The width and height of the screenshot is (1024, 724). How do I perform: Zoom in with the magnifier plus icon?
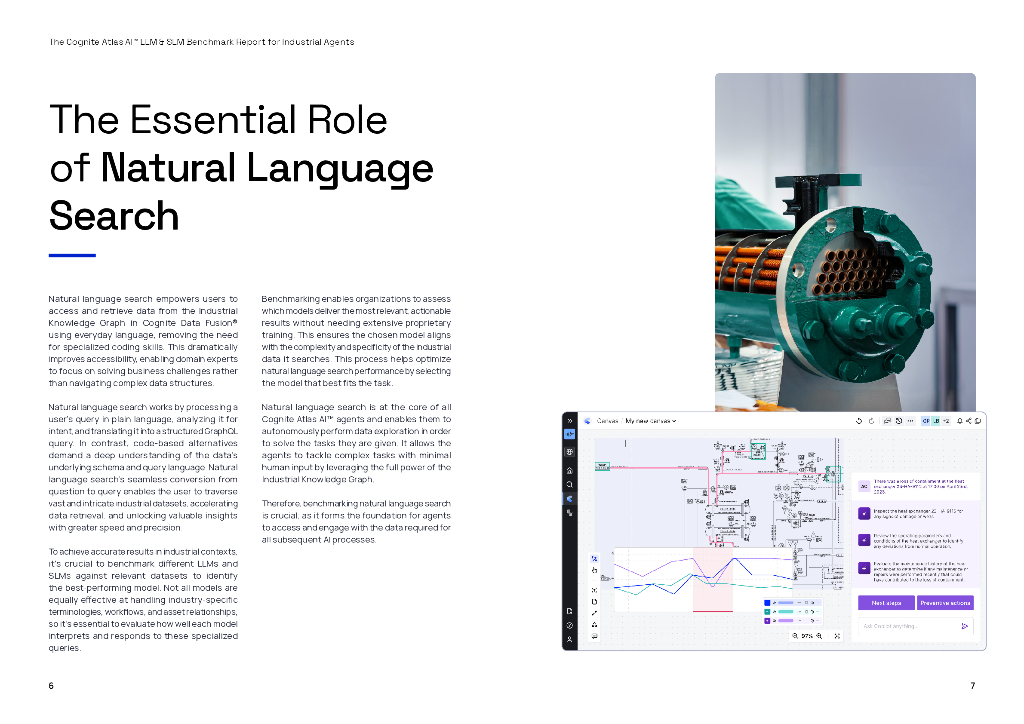tap(819, 636)
